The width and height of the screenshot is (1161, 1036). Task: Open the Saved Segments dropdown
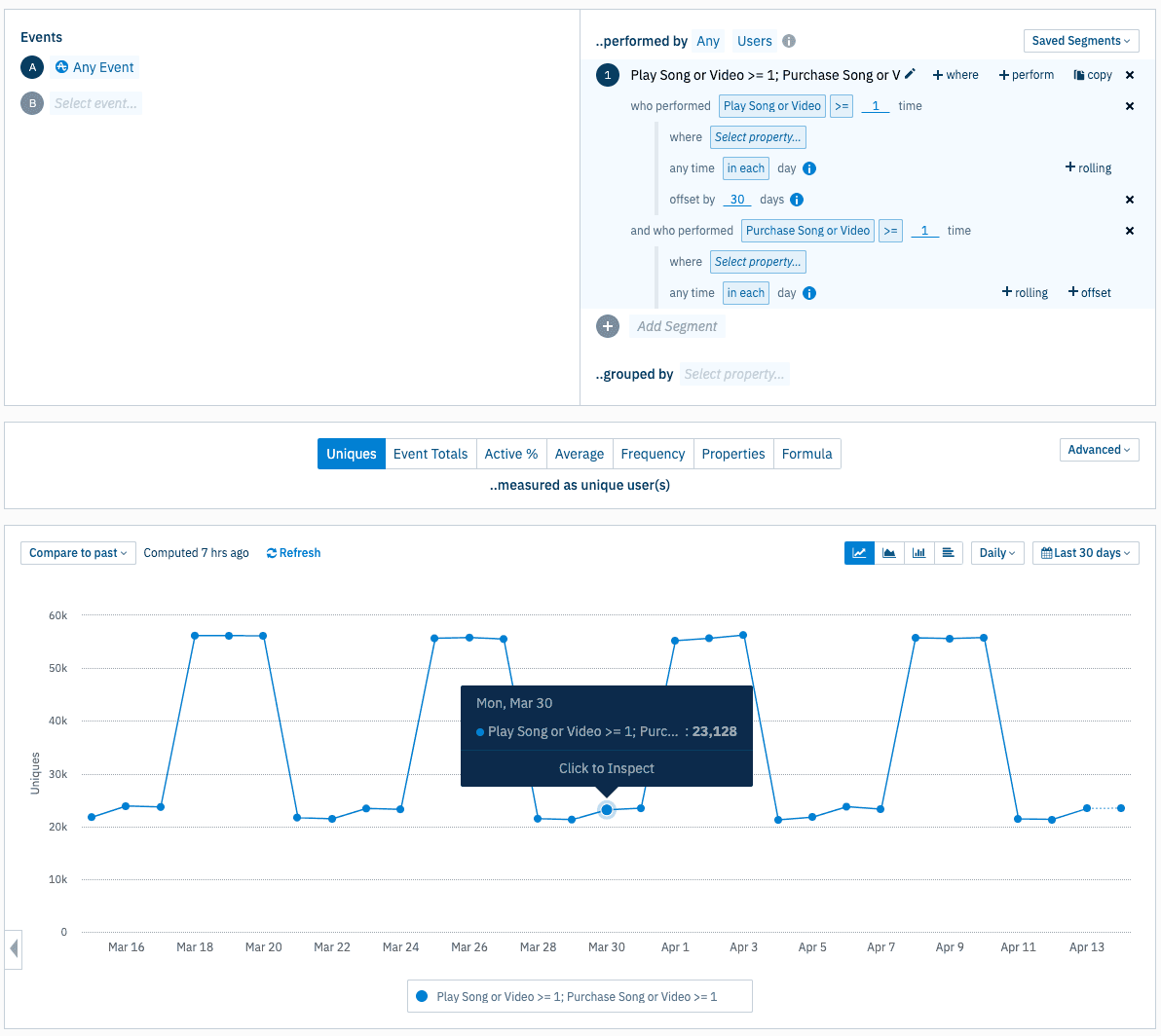[1080, 41]
